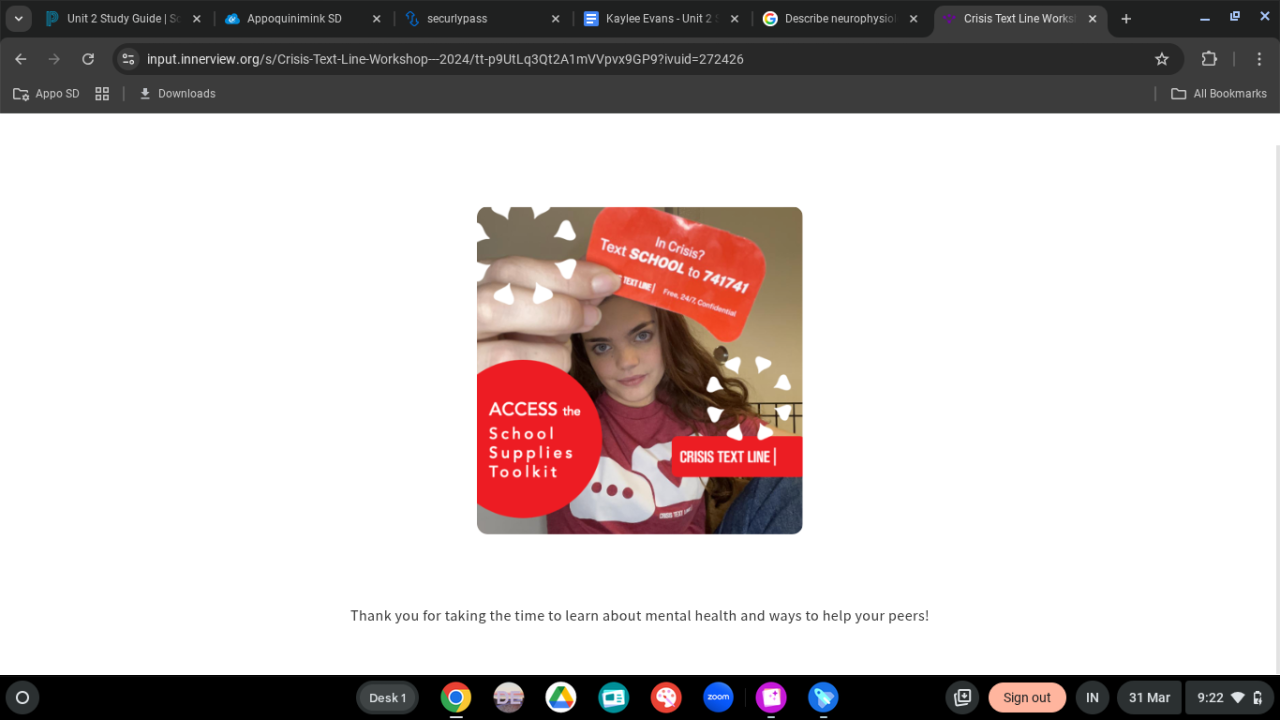
Task: Open the calendar showing 31 Mar
Action: tap(1149, 698)
